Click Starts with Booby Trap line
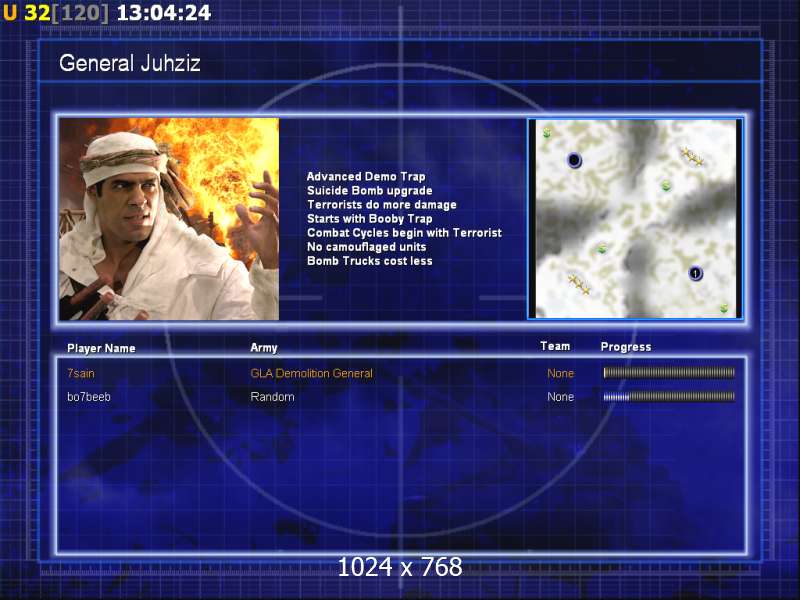800x600 pixels. click(x=369, y=219)
